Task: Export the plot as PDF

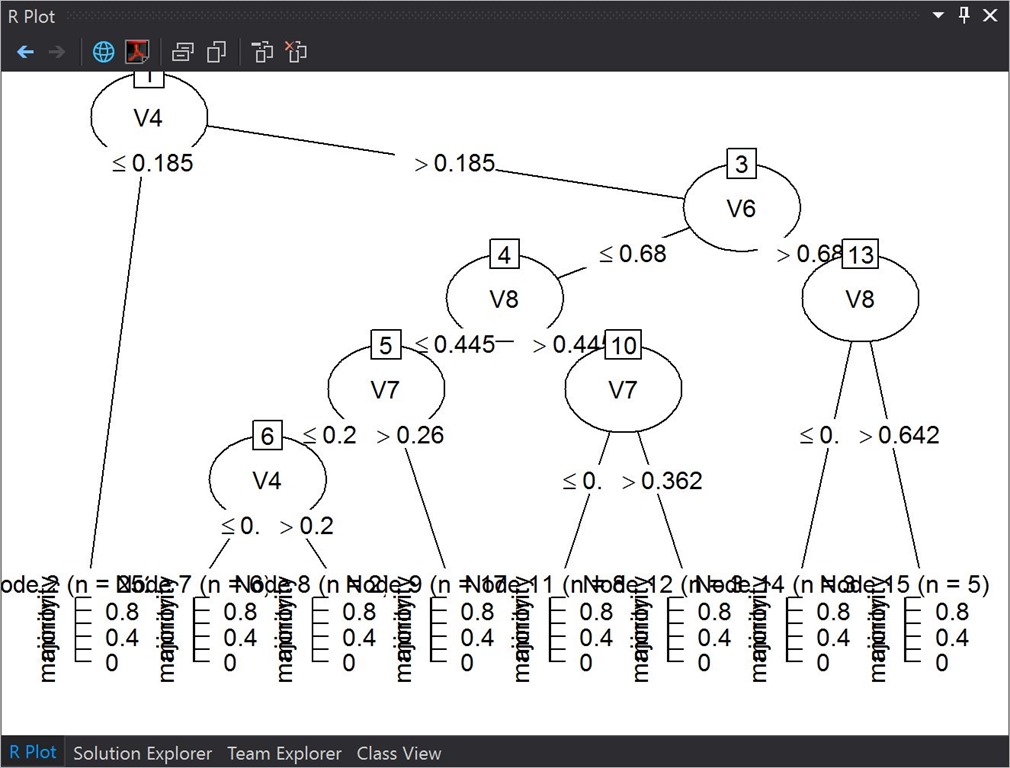Action: pyautogui.click(x=137, y=52)
